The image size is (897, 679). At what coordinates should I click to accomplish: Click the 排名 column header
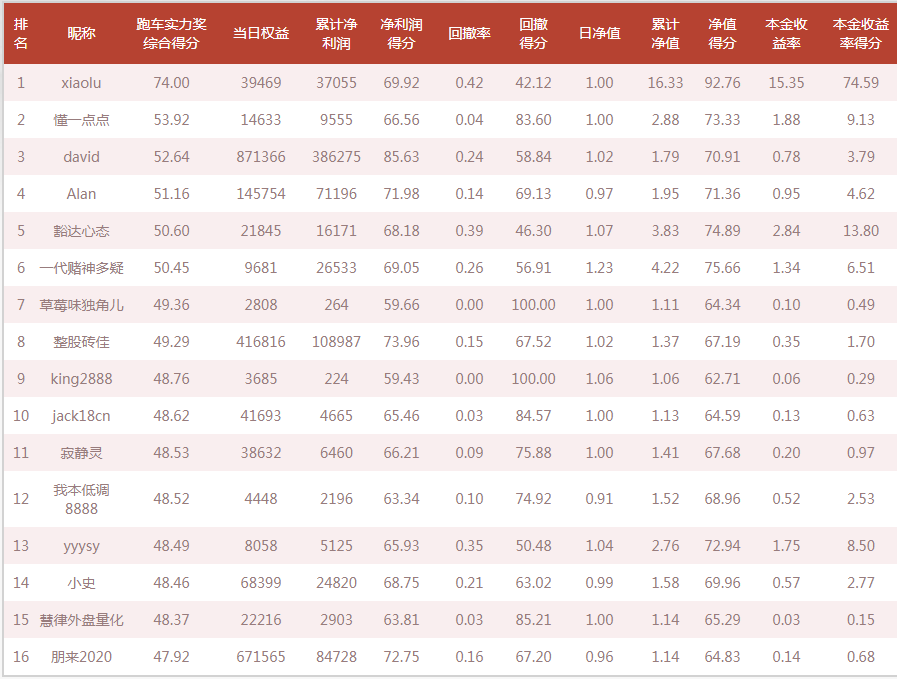coord(21,34)
